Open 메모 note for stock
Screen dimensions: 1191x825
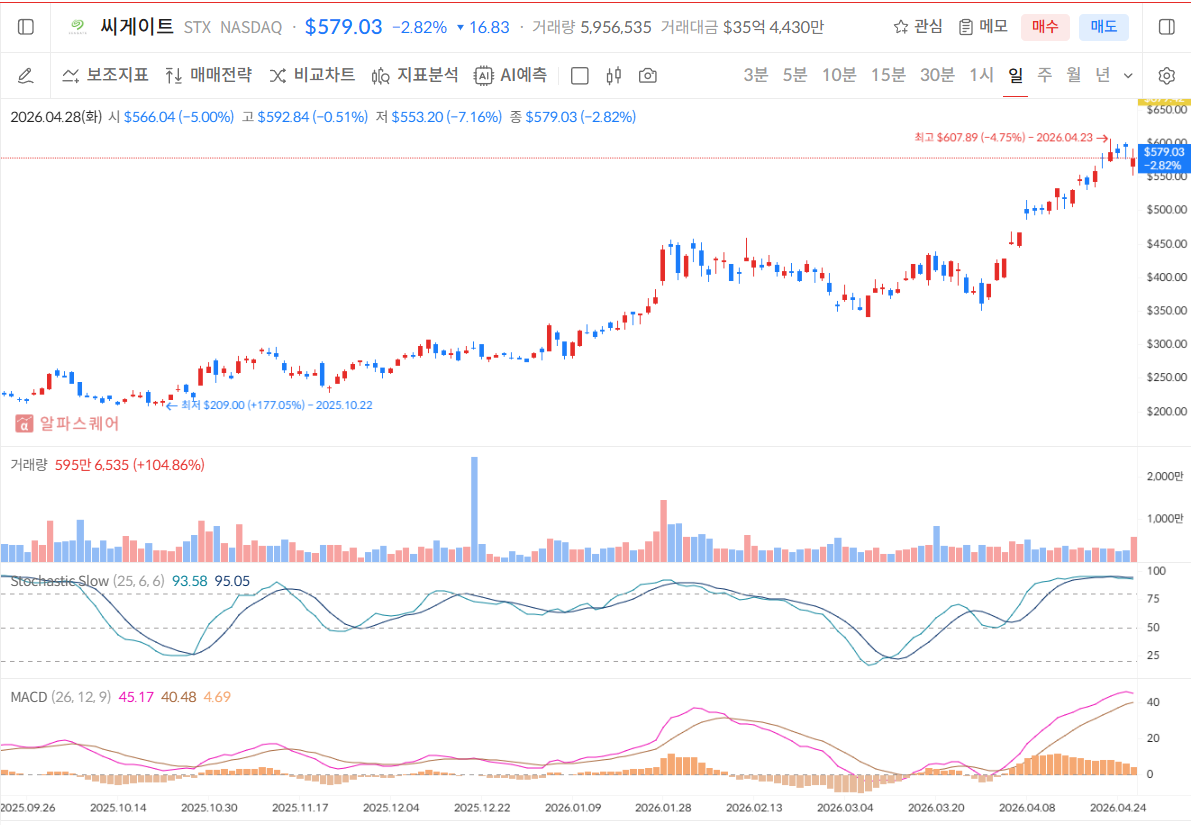tap(983, 27)
